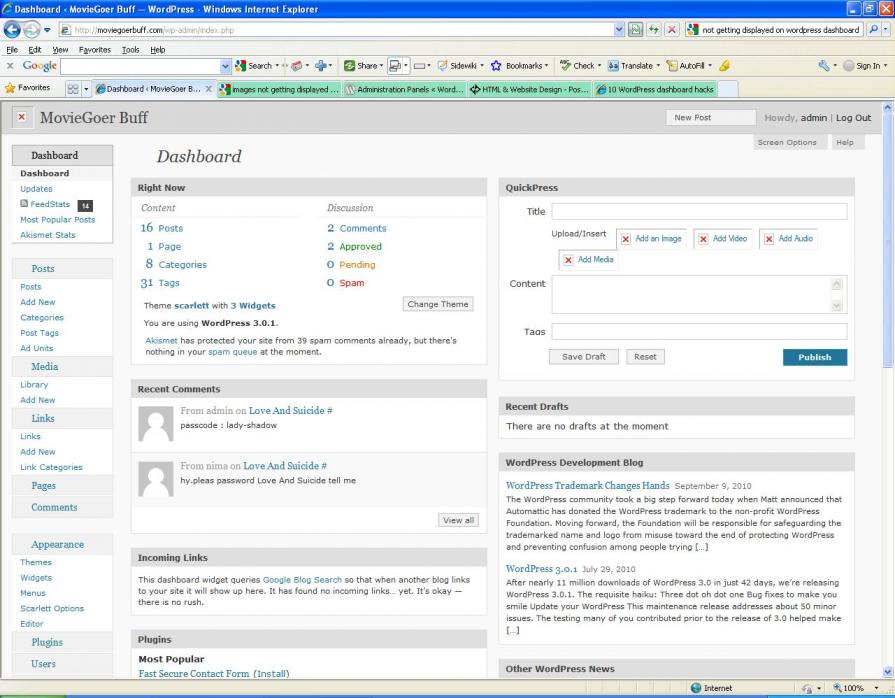
Task: Click nima's avatar in Recent Comments
Action: [155, 479]
